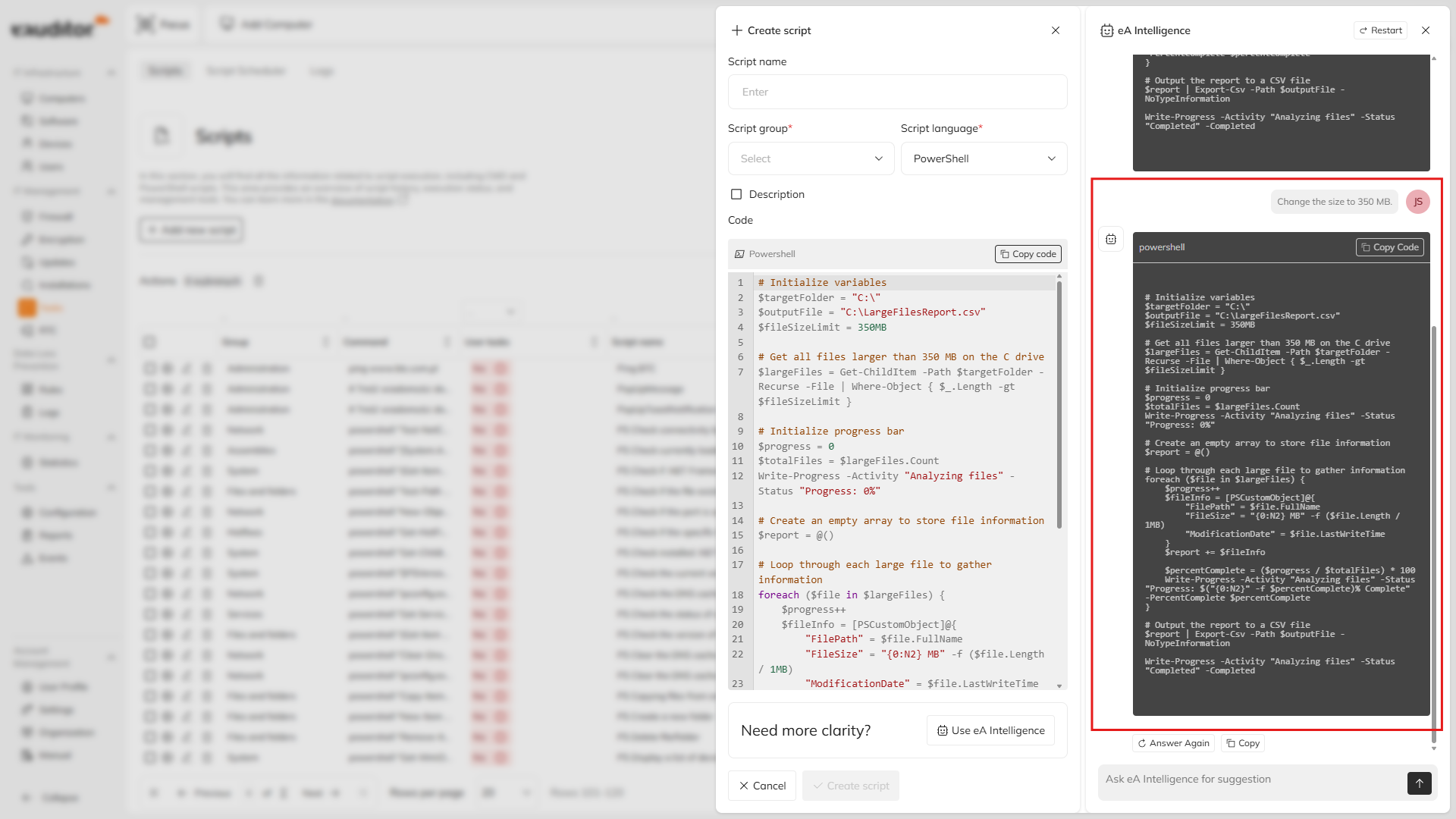Toggle the Description checkbox
The width and height of the screenshot is (1456, 819).
point(736,194)
